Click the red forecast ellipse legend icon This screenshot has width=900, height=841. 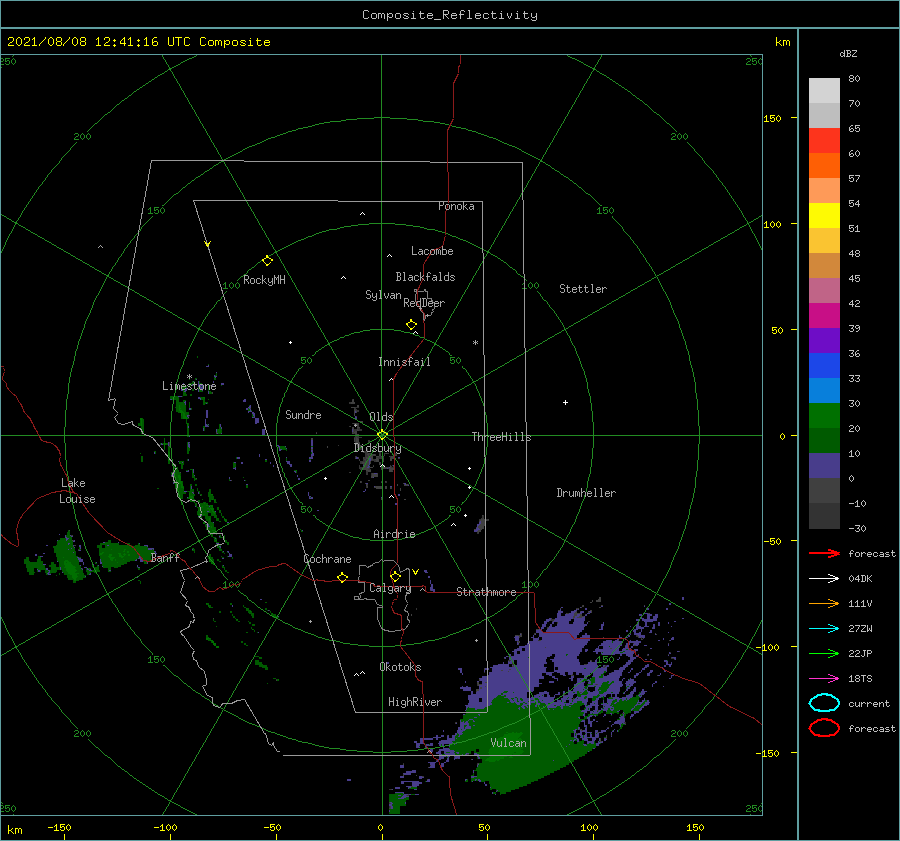(824, 728)
